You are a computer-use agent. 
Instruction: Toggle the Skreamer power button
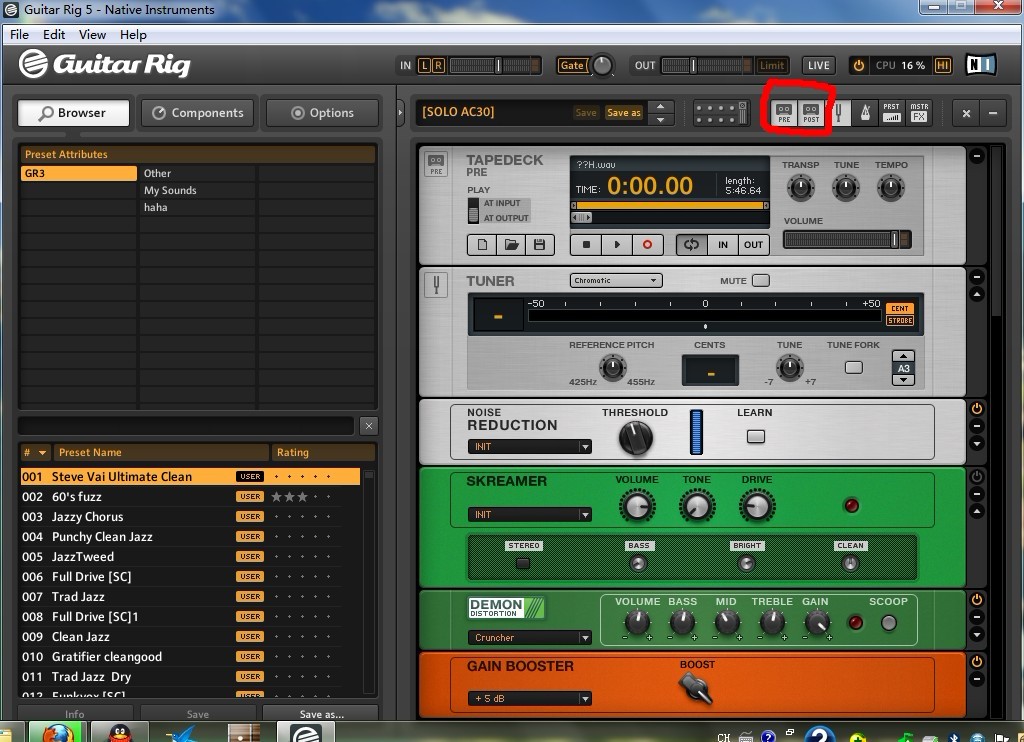pos(977,477)
